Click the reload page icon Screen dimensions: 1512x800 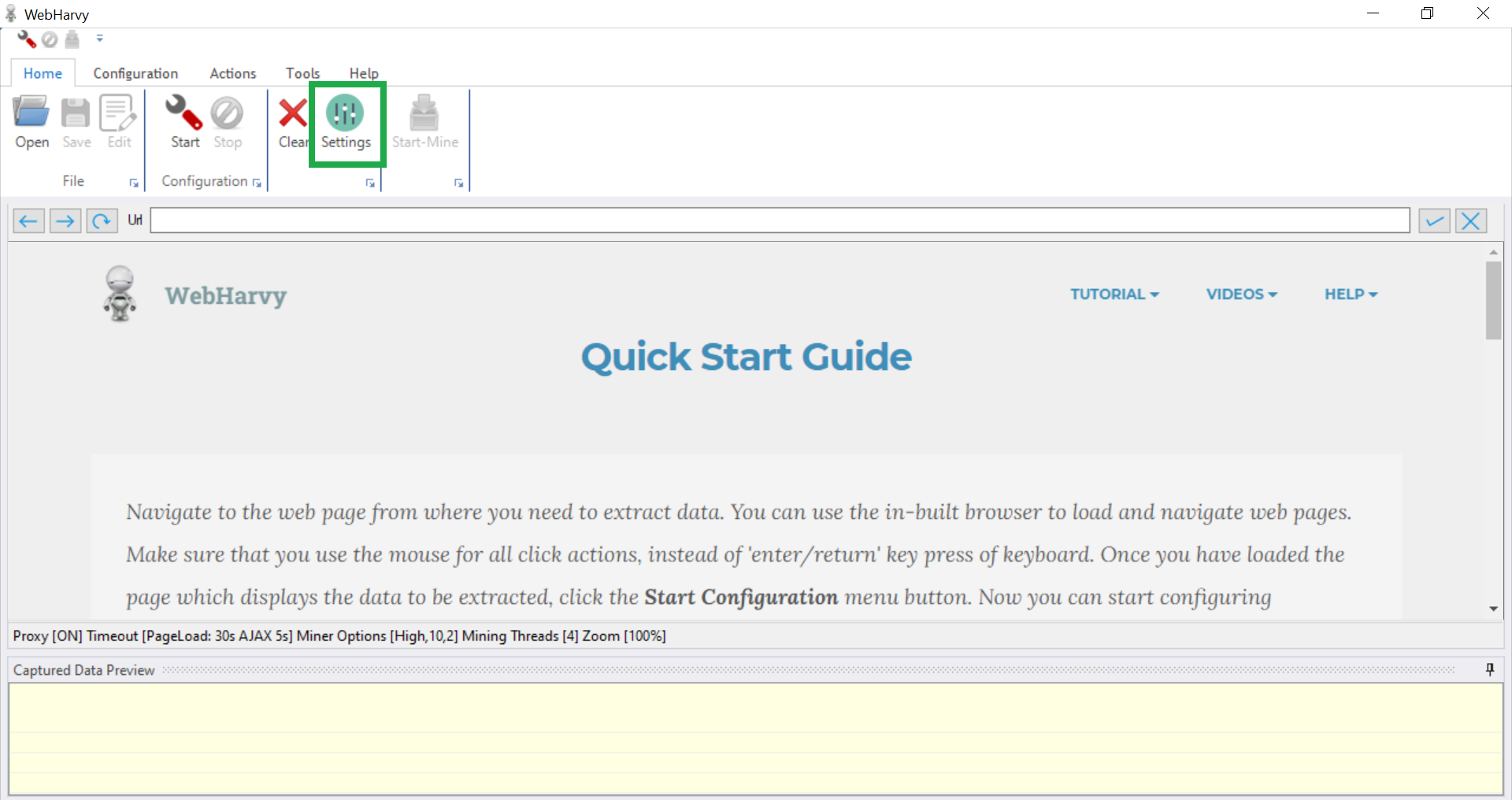(102, 221)
